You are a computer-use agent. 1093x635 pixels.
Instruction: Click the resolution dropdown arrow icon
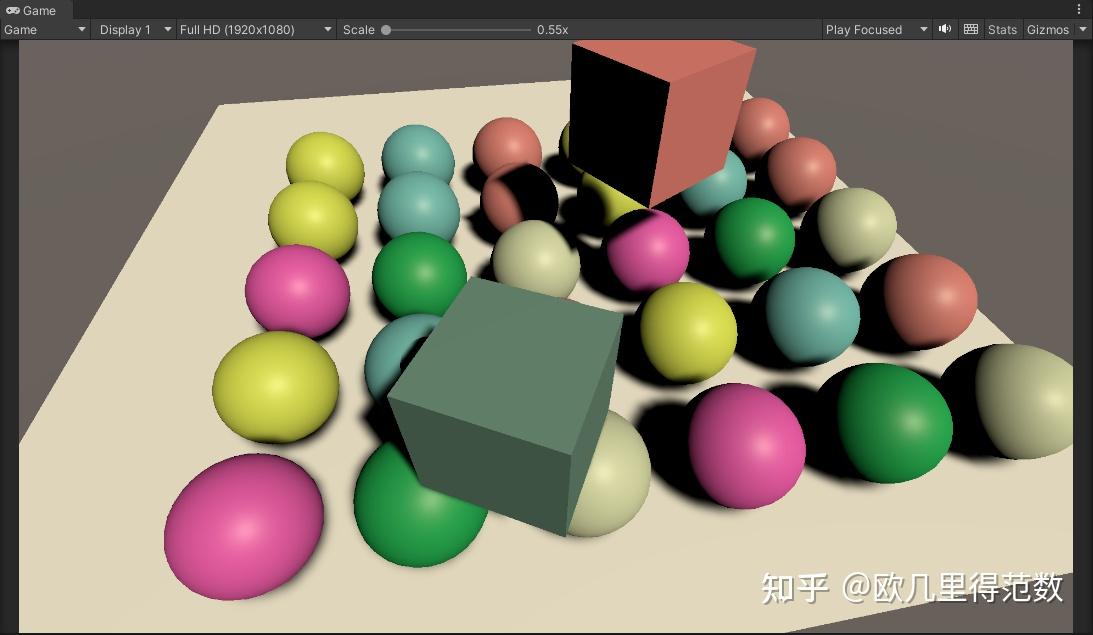[x=327, y=29]
